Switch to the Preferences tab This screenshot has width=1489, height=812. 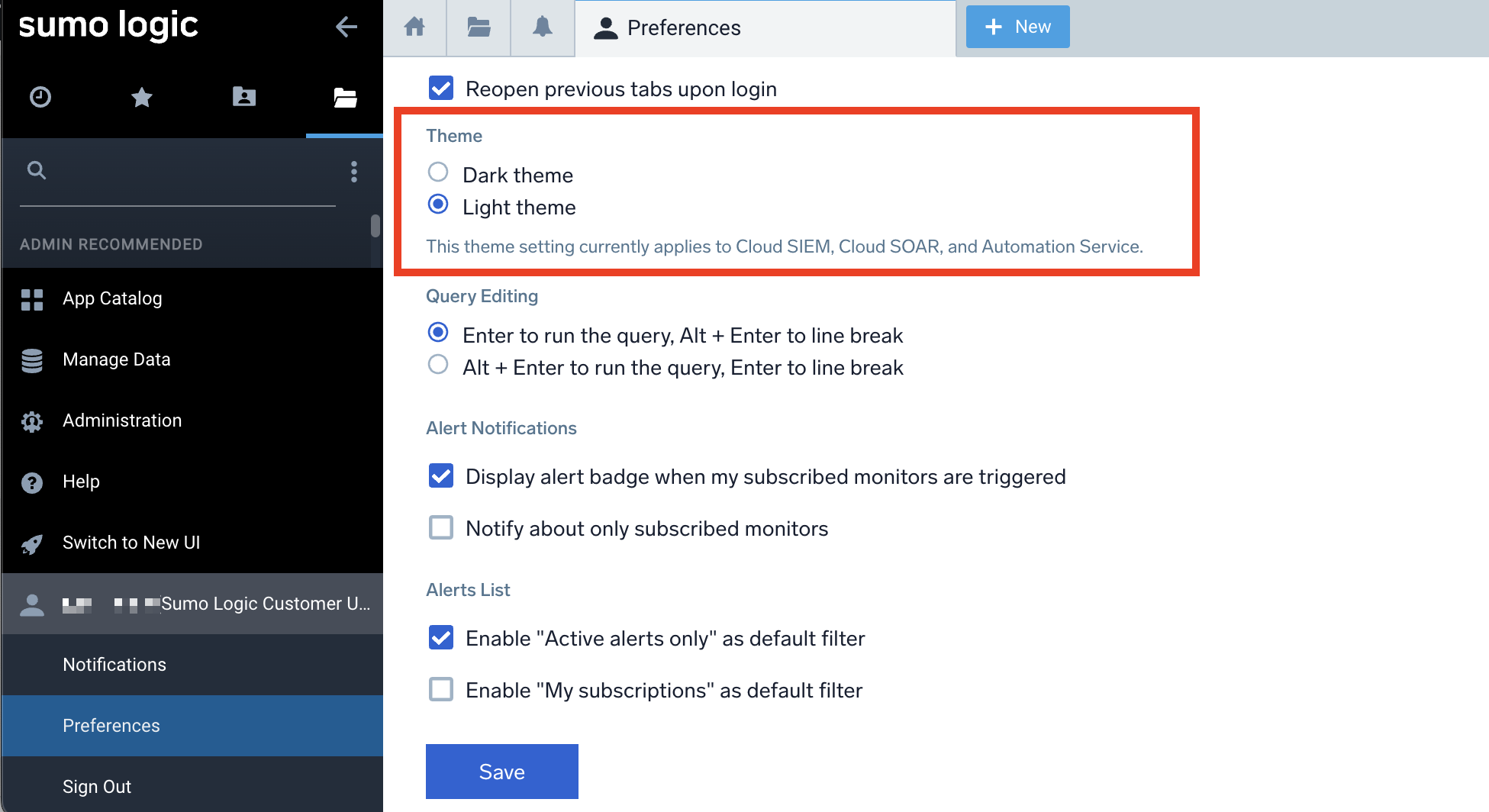coord(683,27)
